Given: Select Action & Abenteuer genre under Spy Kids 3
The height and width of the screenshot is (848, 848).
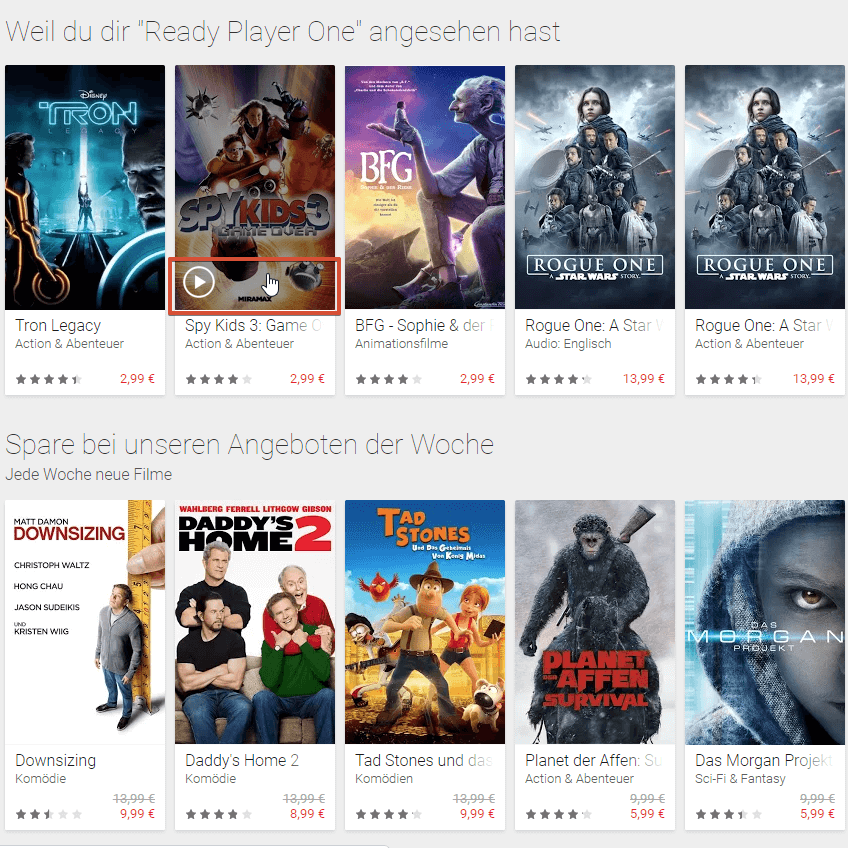Looking at the screenshot, I should [239, 343].
